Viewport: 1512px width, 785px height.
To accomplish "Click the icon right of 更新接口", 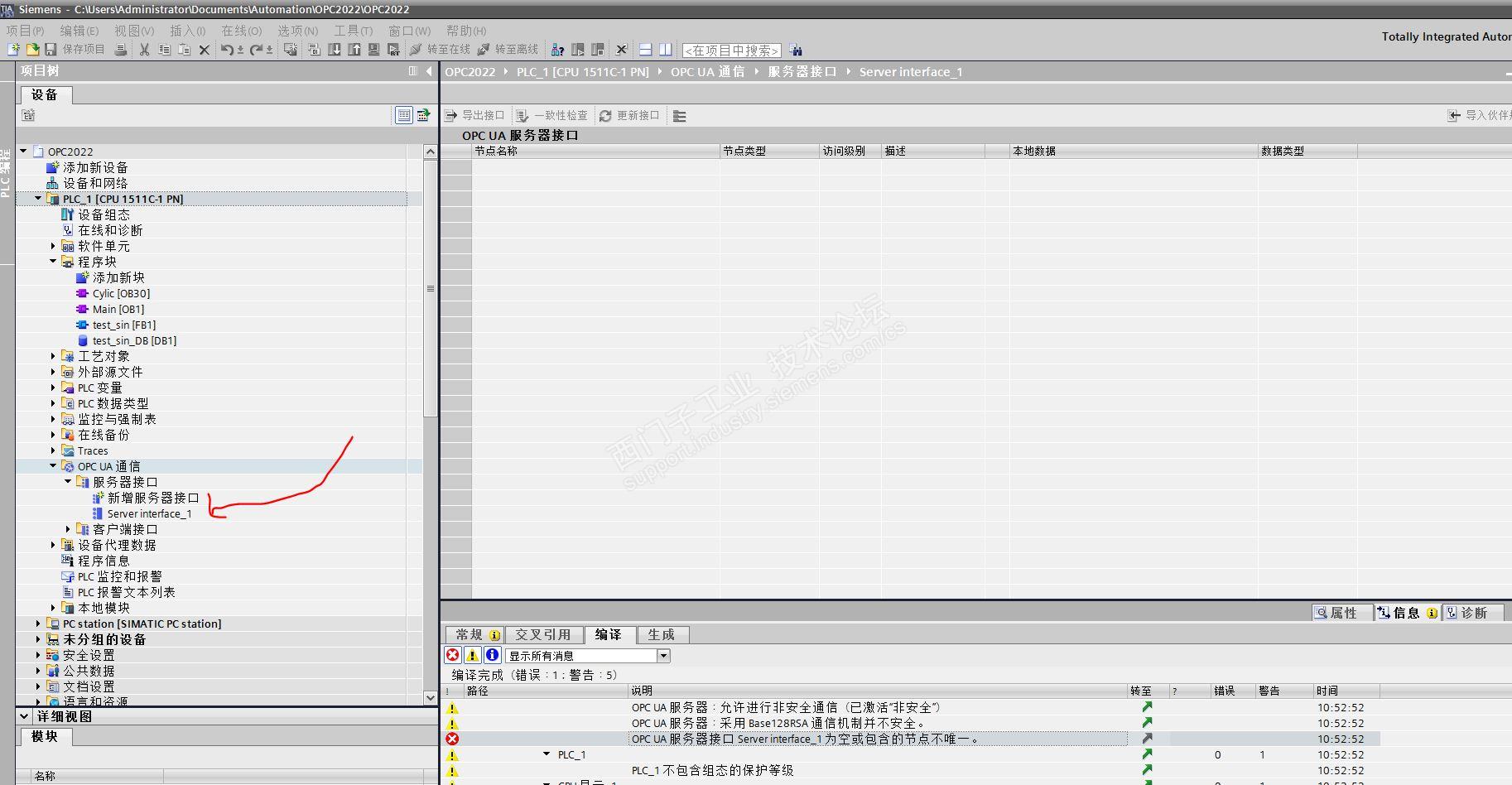I will click(680, 116).
